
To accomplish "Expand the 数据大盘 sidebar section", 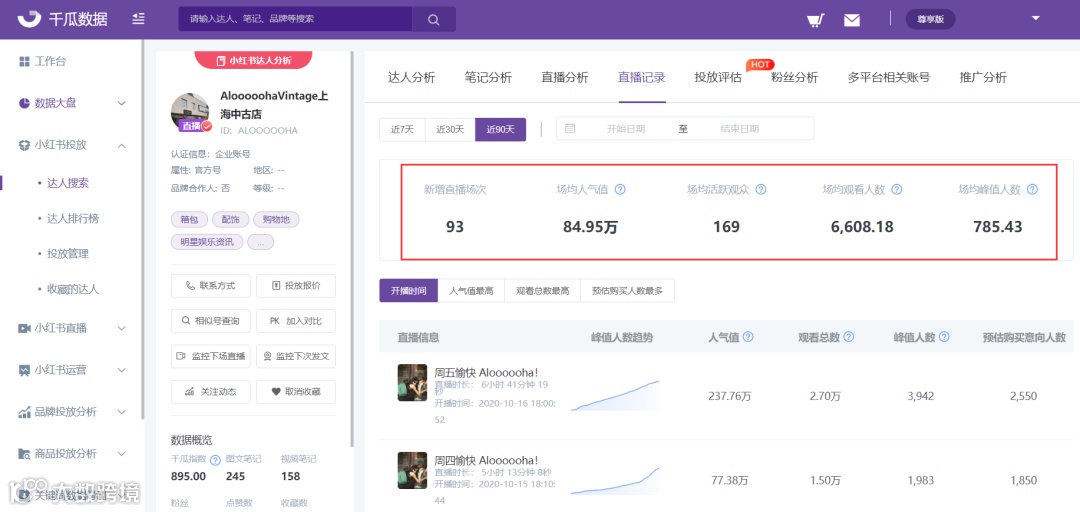I will [72, 103].
